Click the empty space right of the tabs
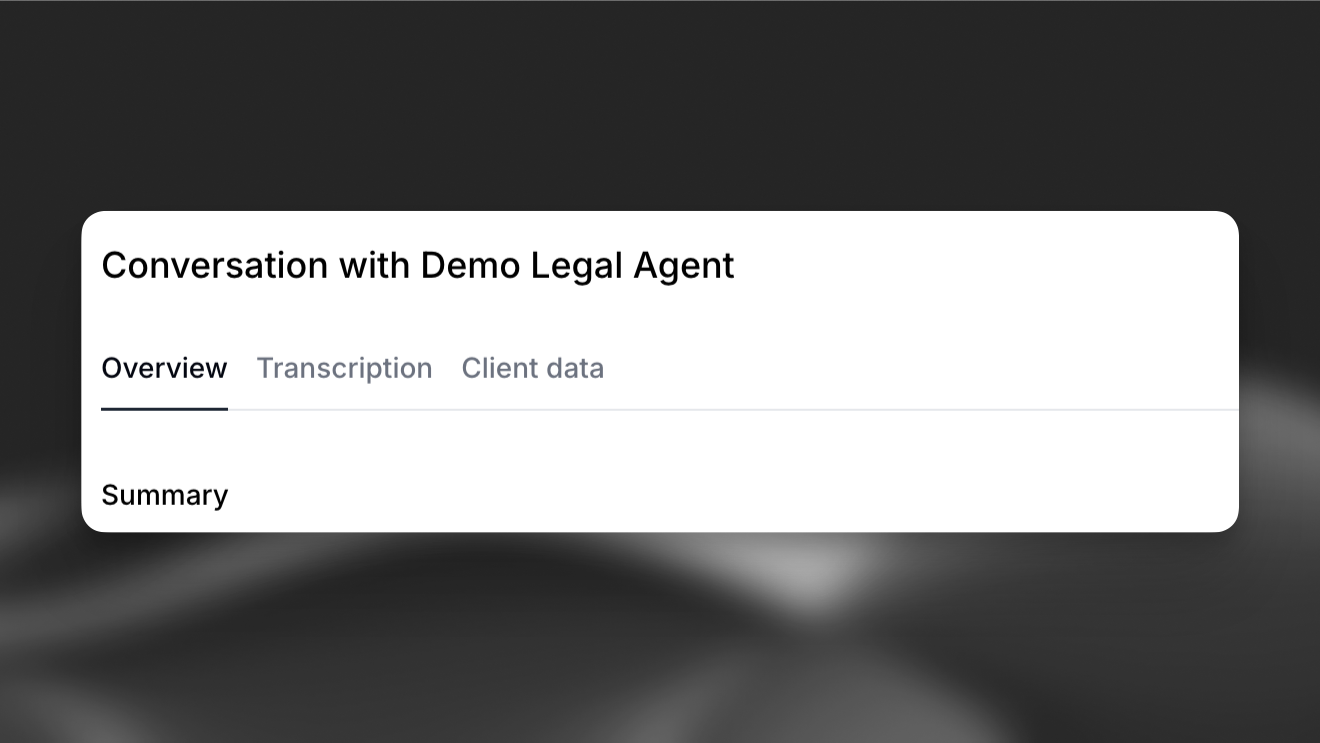 [900, 368]
